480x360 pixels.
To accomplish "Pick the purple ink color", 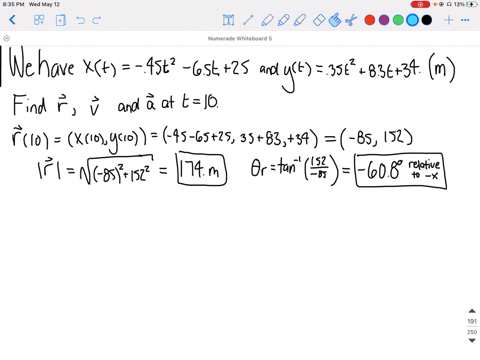I will pyautogui.click(x=384, y=20).
